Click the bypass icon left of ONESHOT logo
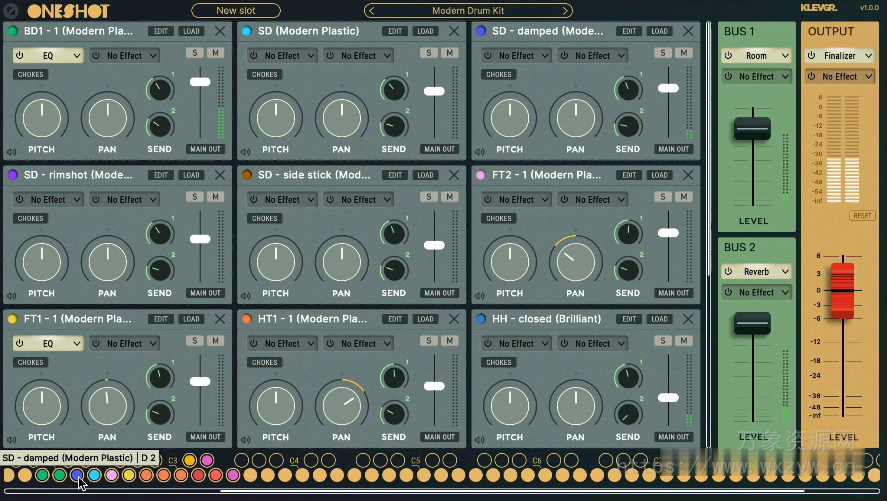887x501 pixels. [11, 11]
